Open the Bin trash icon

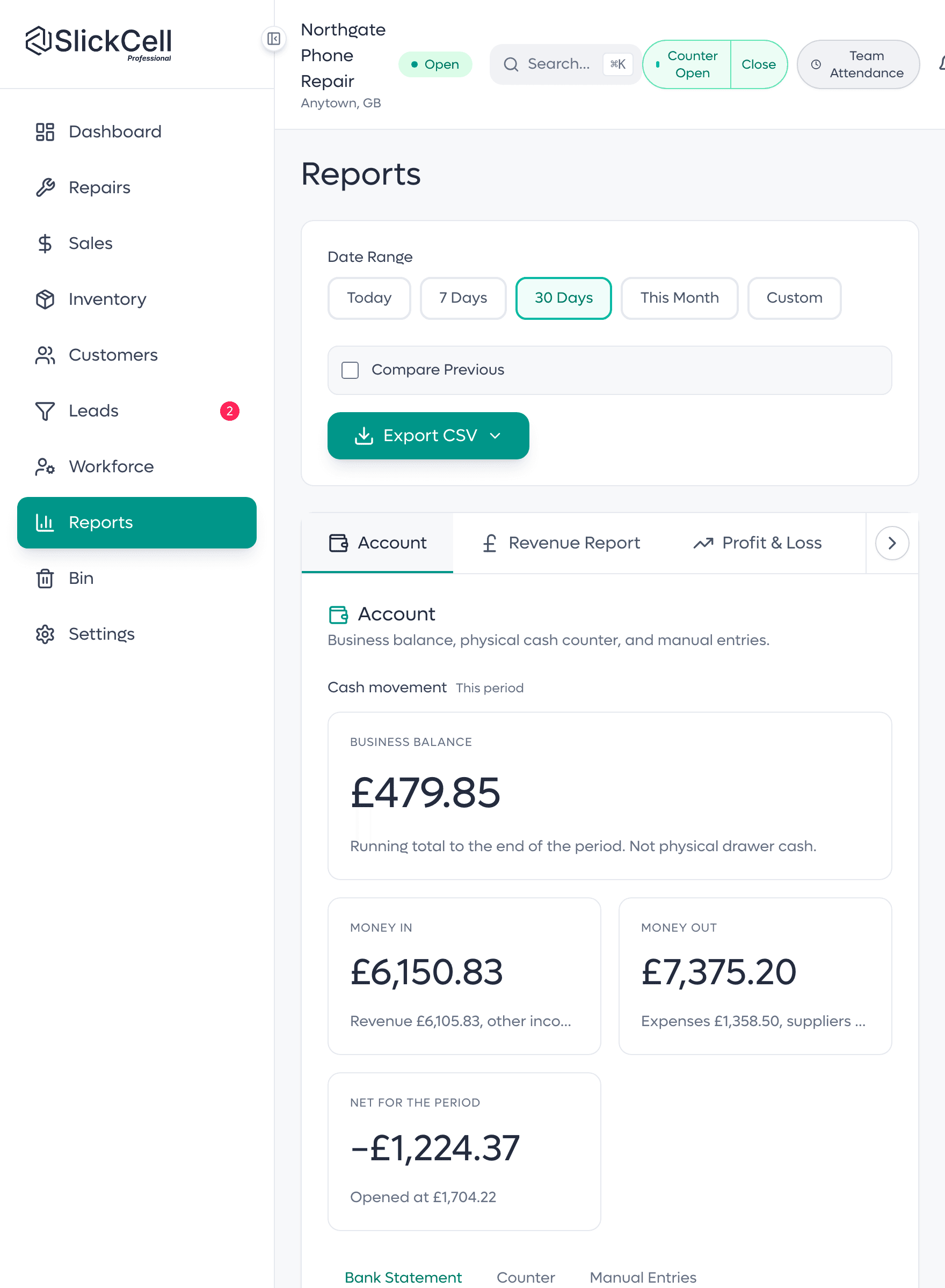(45, 579)
